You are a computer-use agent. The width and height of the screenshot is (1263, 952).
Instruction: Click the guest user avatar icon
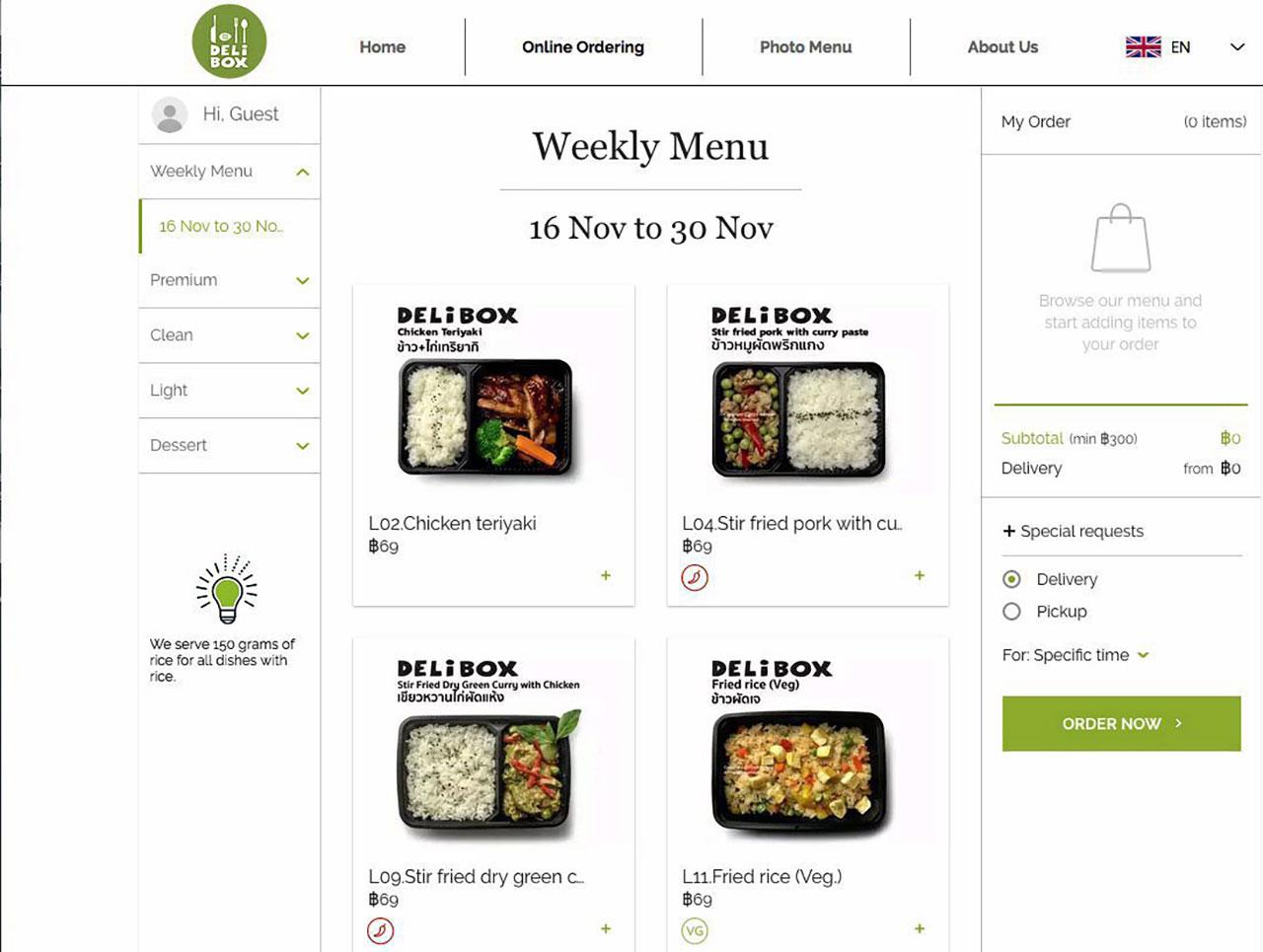(x=170, y=115)
